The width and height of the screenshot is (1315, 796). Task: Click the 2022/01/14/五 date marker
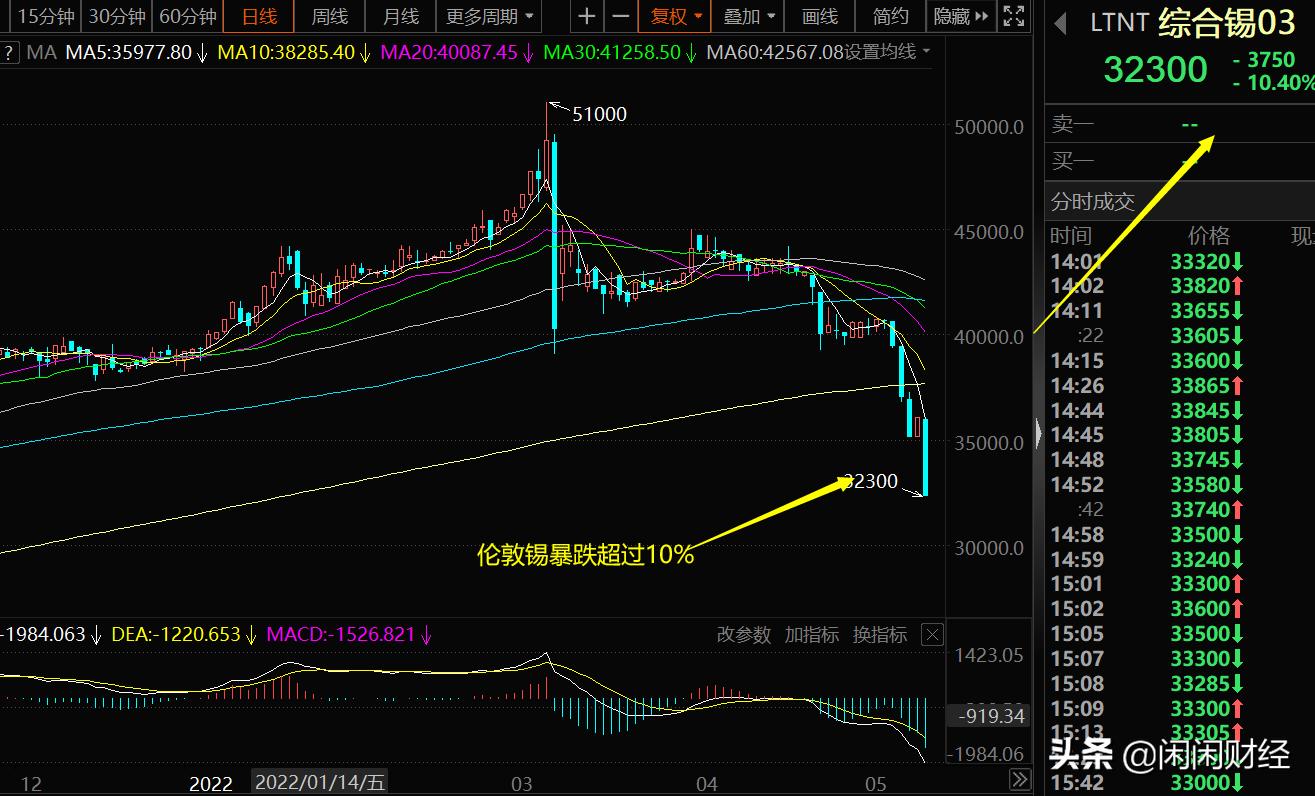320,782
